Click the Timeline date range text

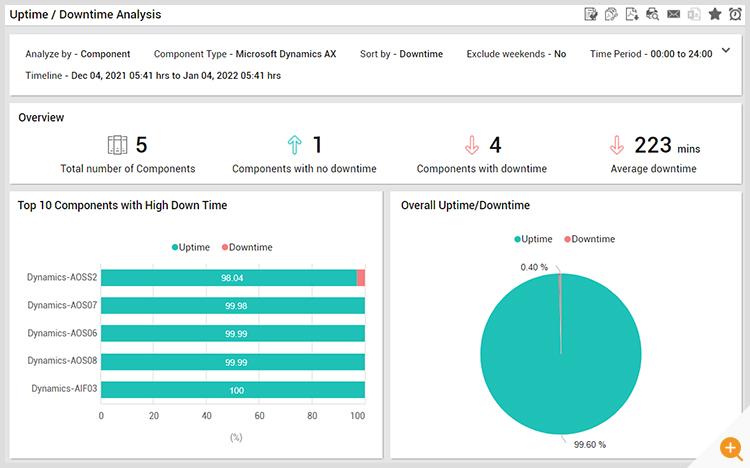(x=153, y=76)
